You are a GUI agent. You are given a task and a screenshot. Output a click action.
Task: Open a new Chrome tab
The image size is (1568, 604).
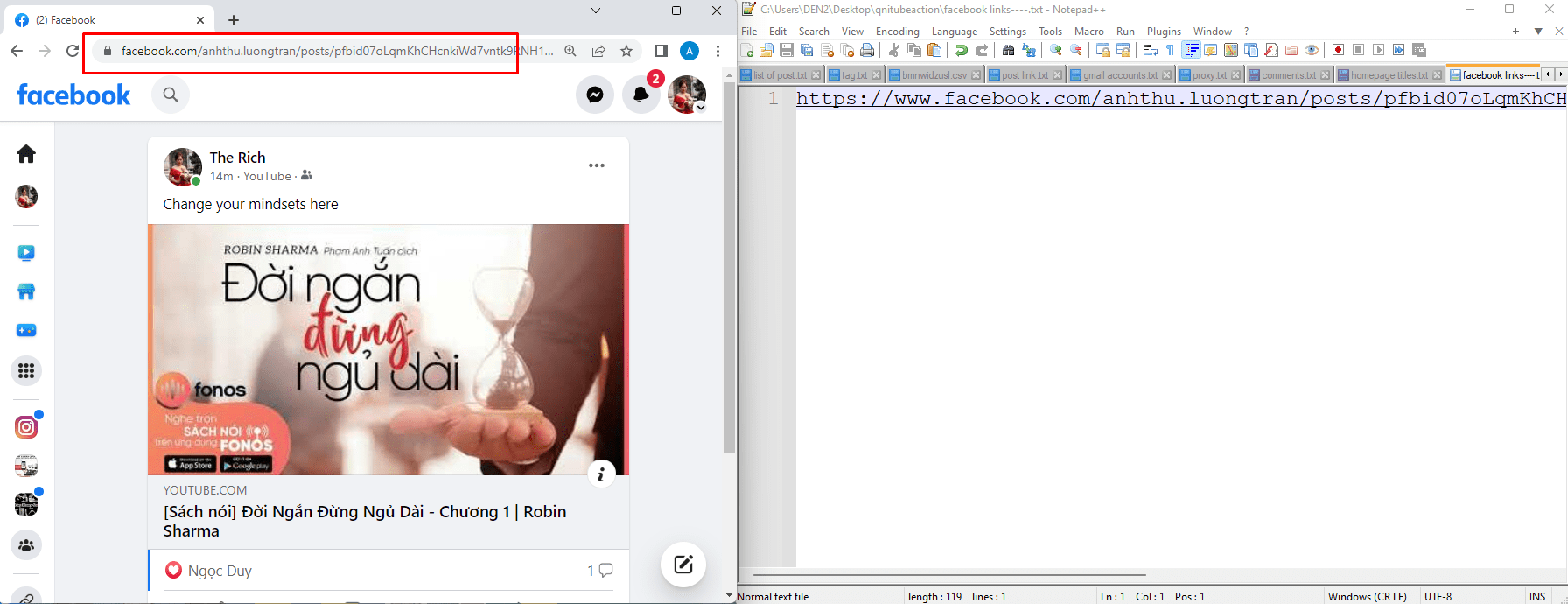(x=234, y=20)
